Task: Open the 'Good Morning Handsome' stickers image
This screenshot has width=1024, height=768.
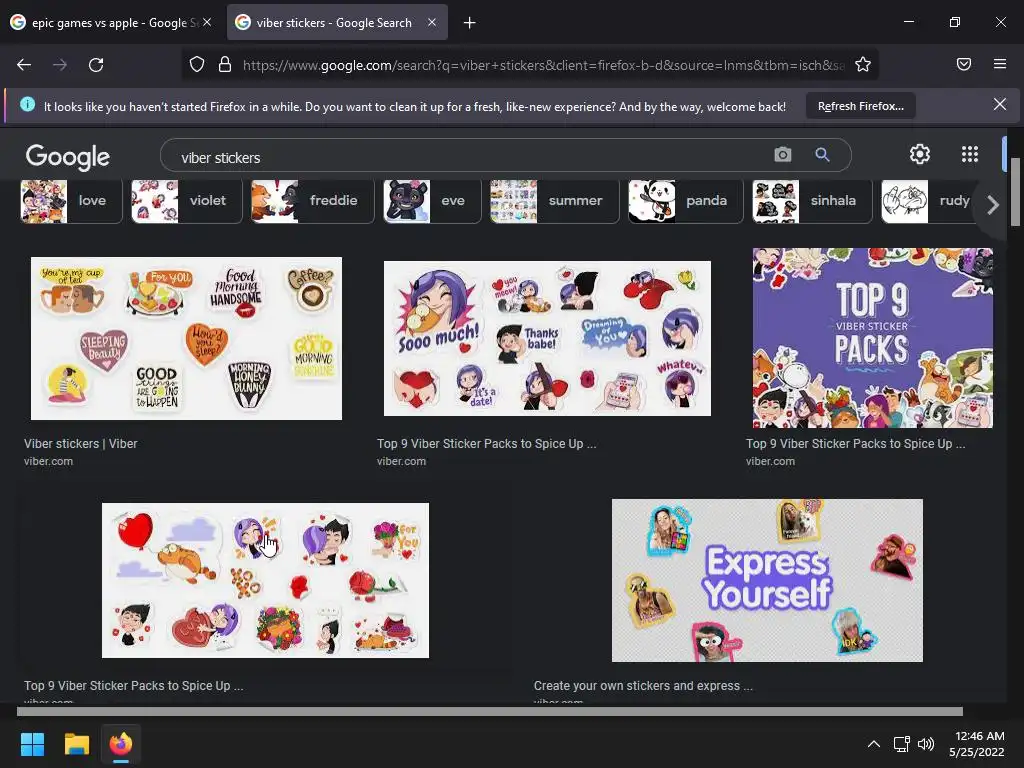Action: 186,338
